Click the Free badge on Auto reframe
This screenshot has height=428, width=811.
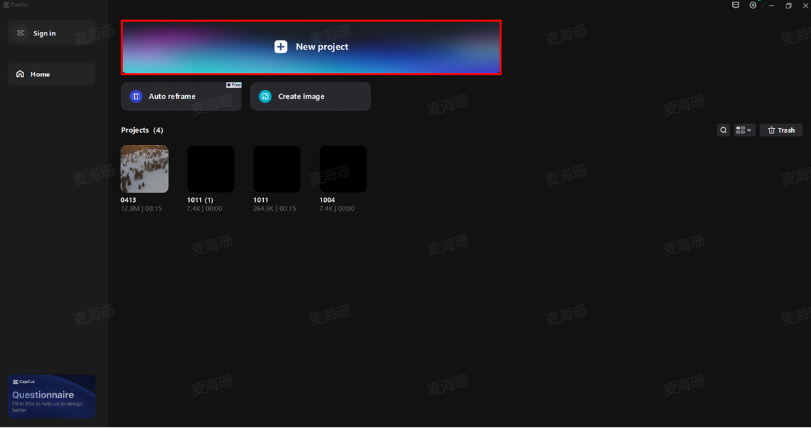tap(234, 85)
